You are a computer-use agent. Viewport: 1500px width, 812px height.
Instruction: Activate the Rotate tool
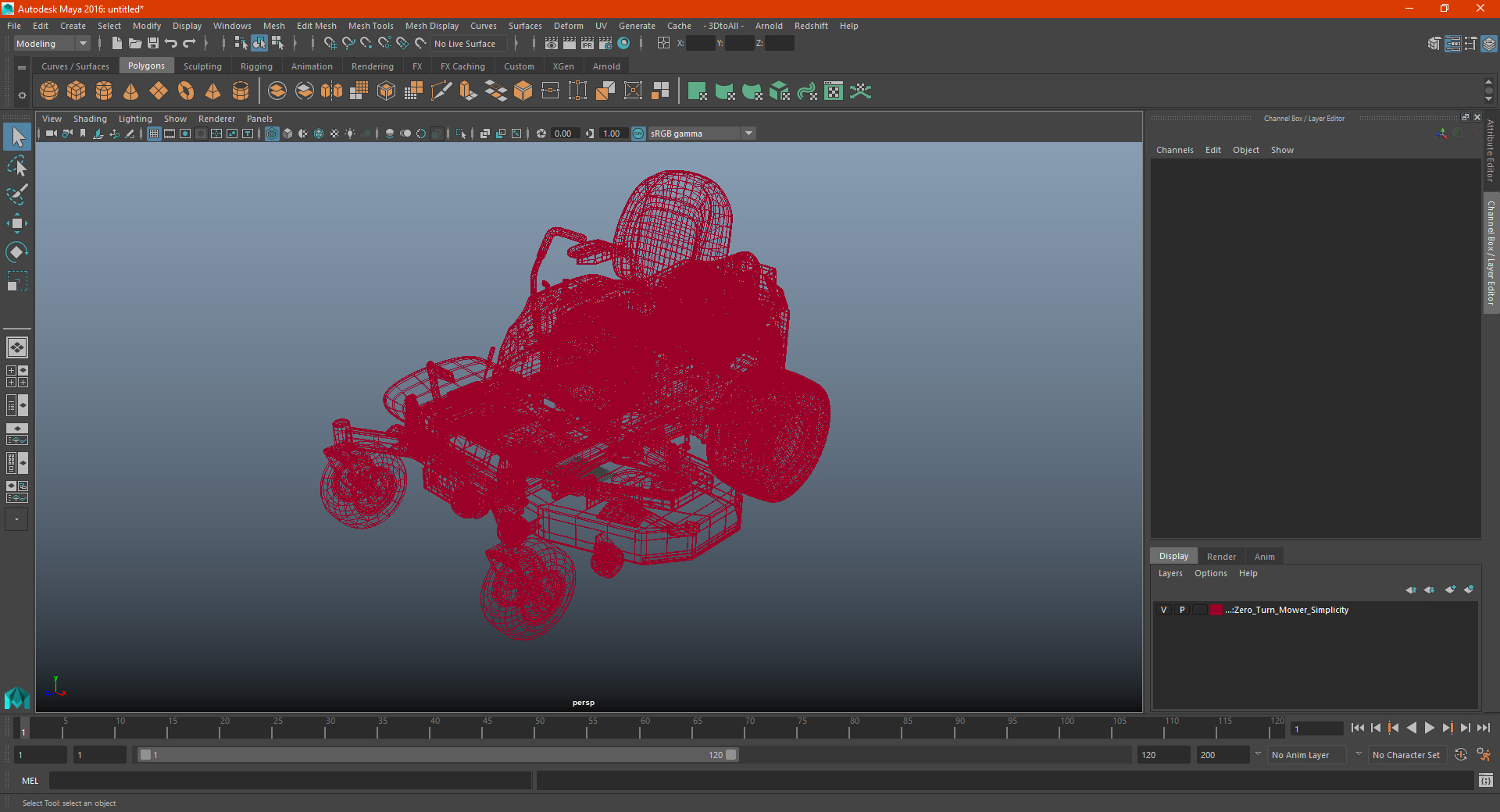tap(17, 252)
